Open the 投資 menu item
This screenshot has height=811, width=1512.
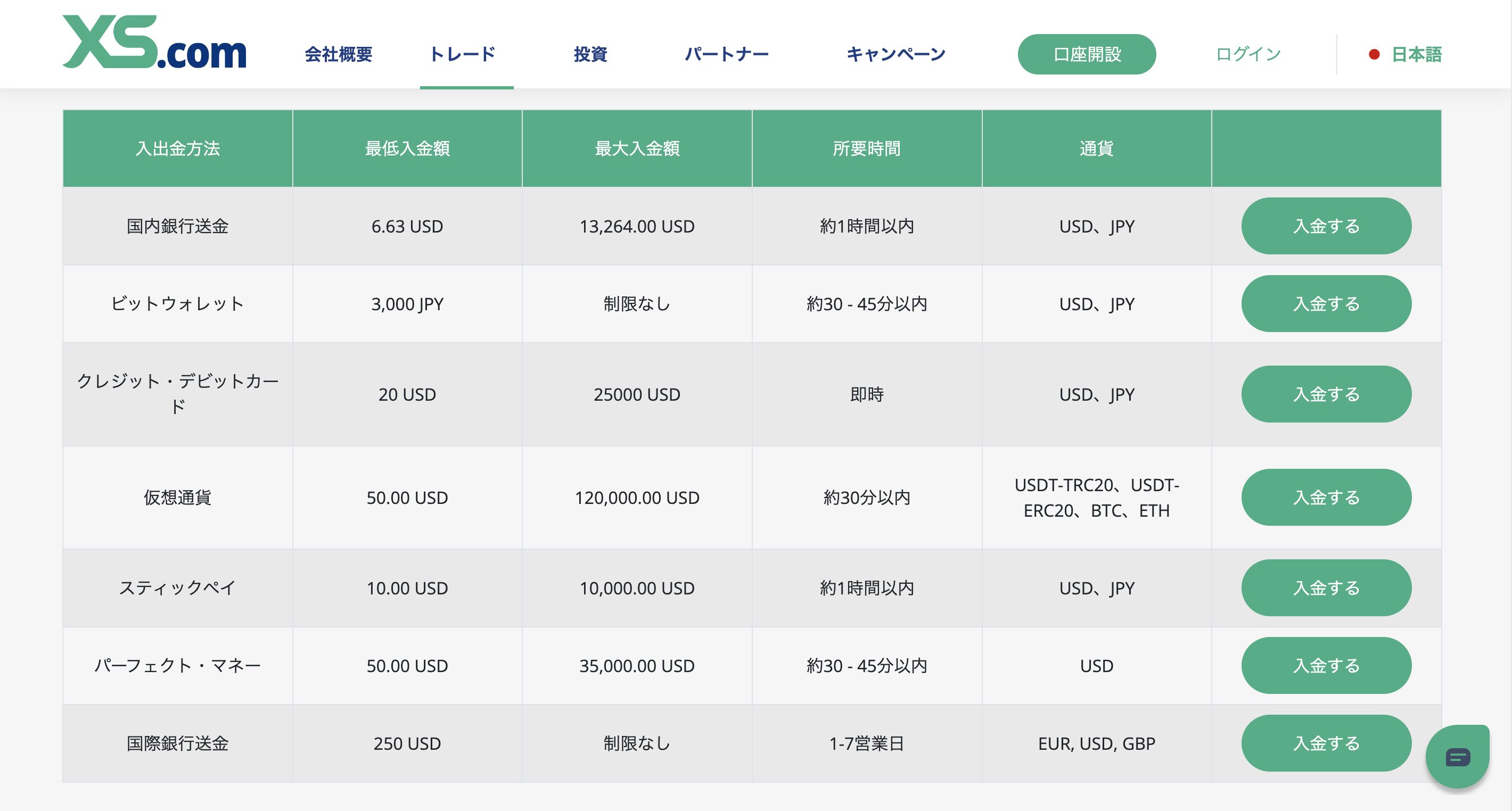pyautogui.click(x=590, y=55)
